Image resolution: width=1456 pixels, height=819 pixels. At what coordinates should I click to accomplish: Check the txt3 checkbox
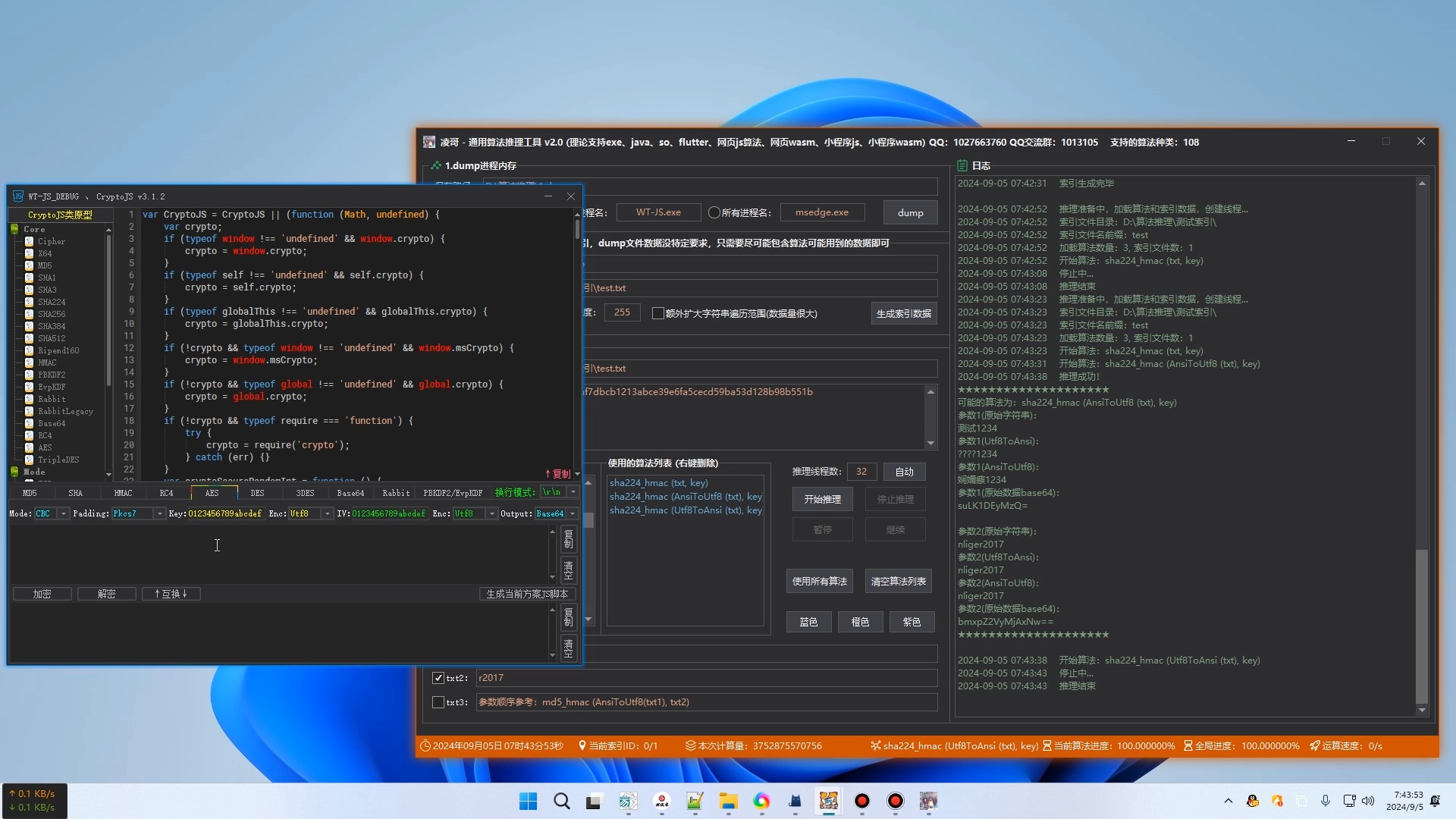click(438, 702)
